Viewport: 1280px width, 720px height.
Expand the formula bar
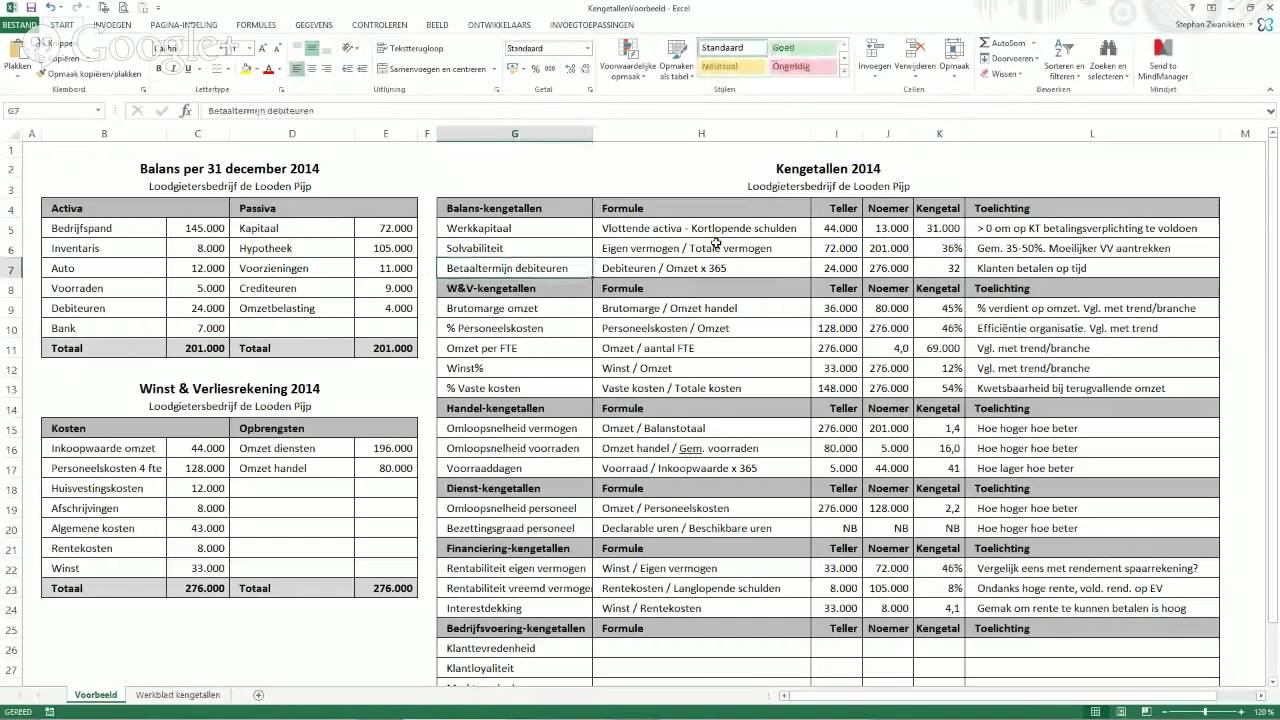click(x=1271, y=111)
